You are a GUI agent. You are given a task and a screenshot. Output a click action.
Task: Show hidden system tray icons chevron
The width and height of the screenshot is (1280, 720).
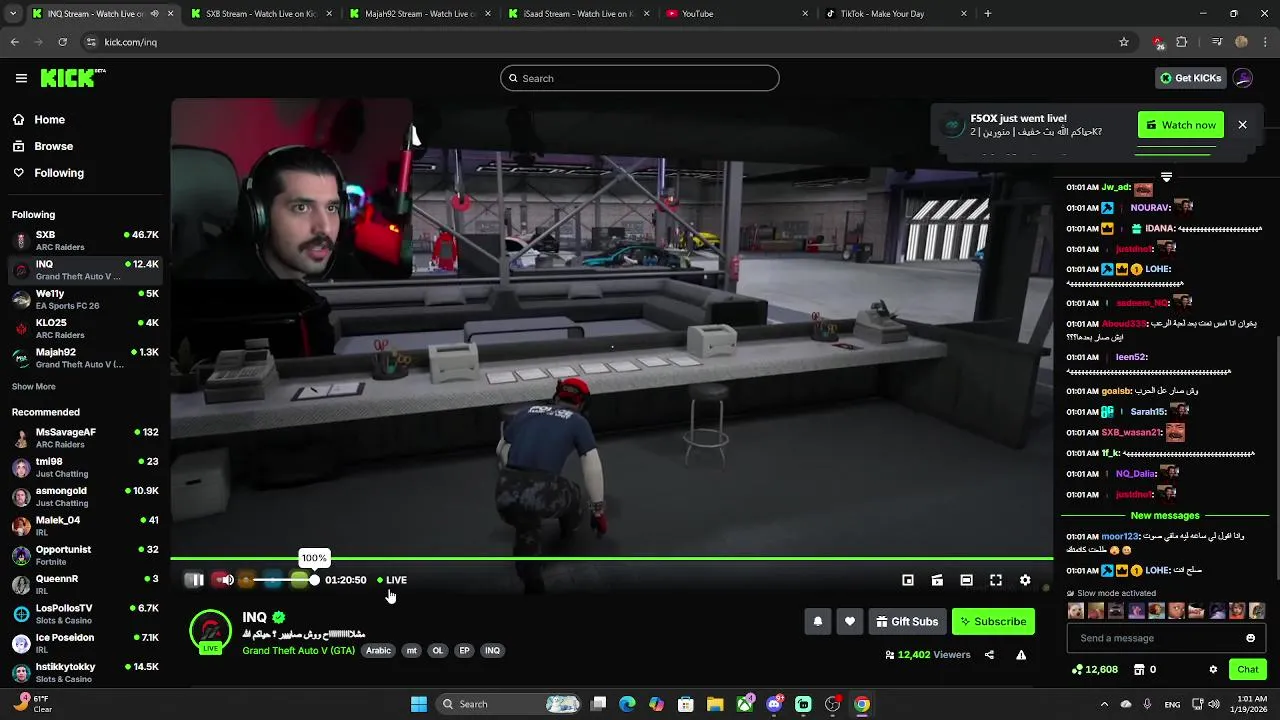coord(1103,704)
